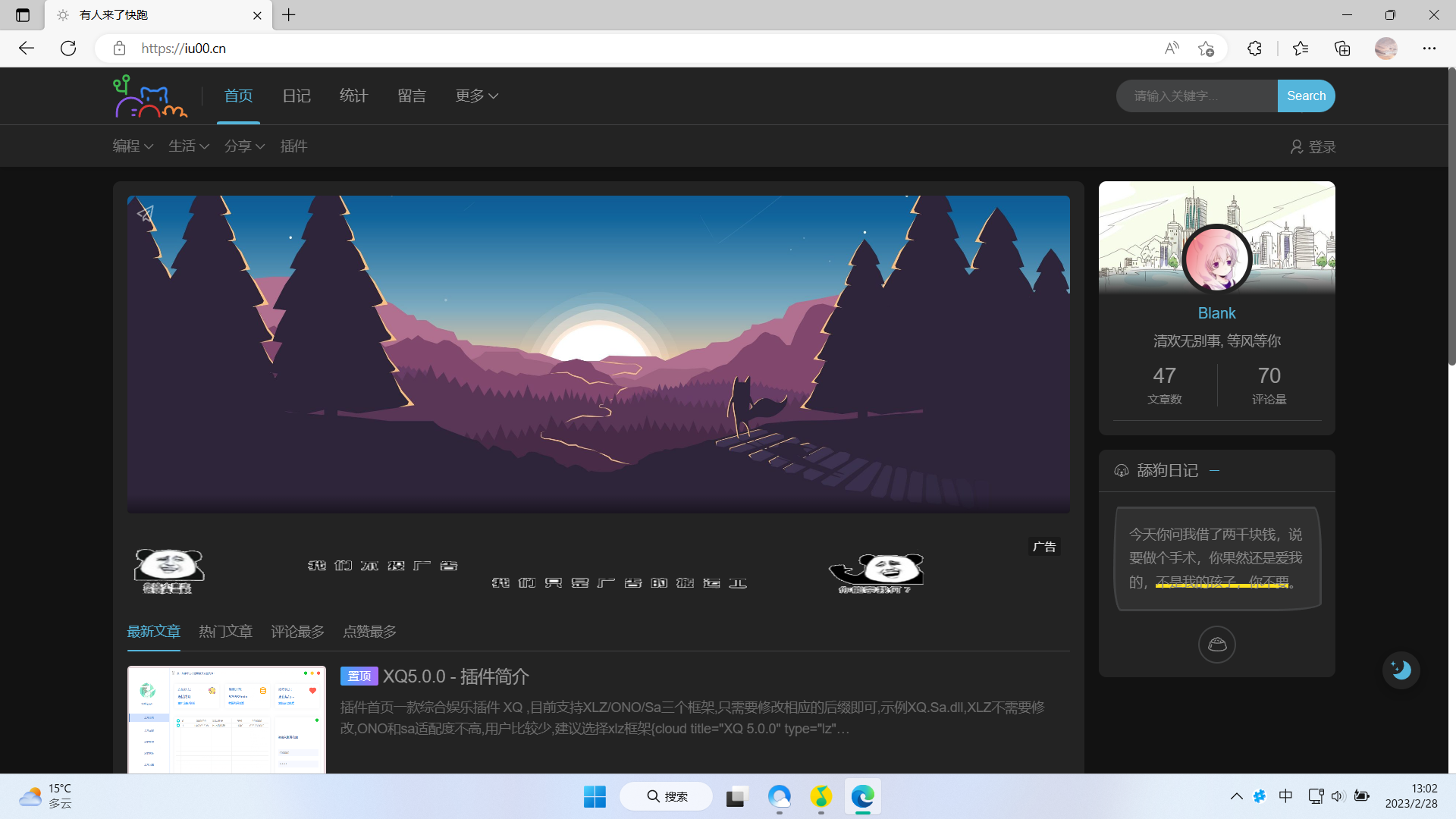Open the browser profile avatar
This screenshot has height=819, width=1456.
pyautogui.click(x=1386, y=49)
